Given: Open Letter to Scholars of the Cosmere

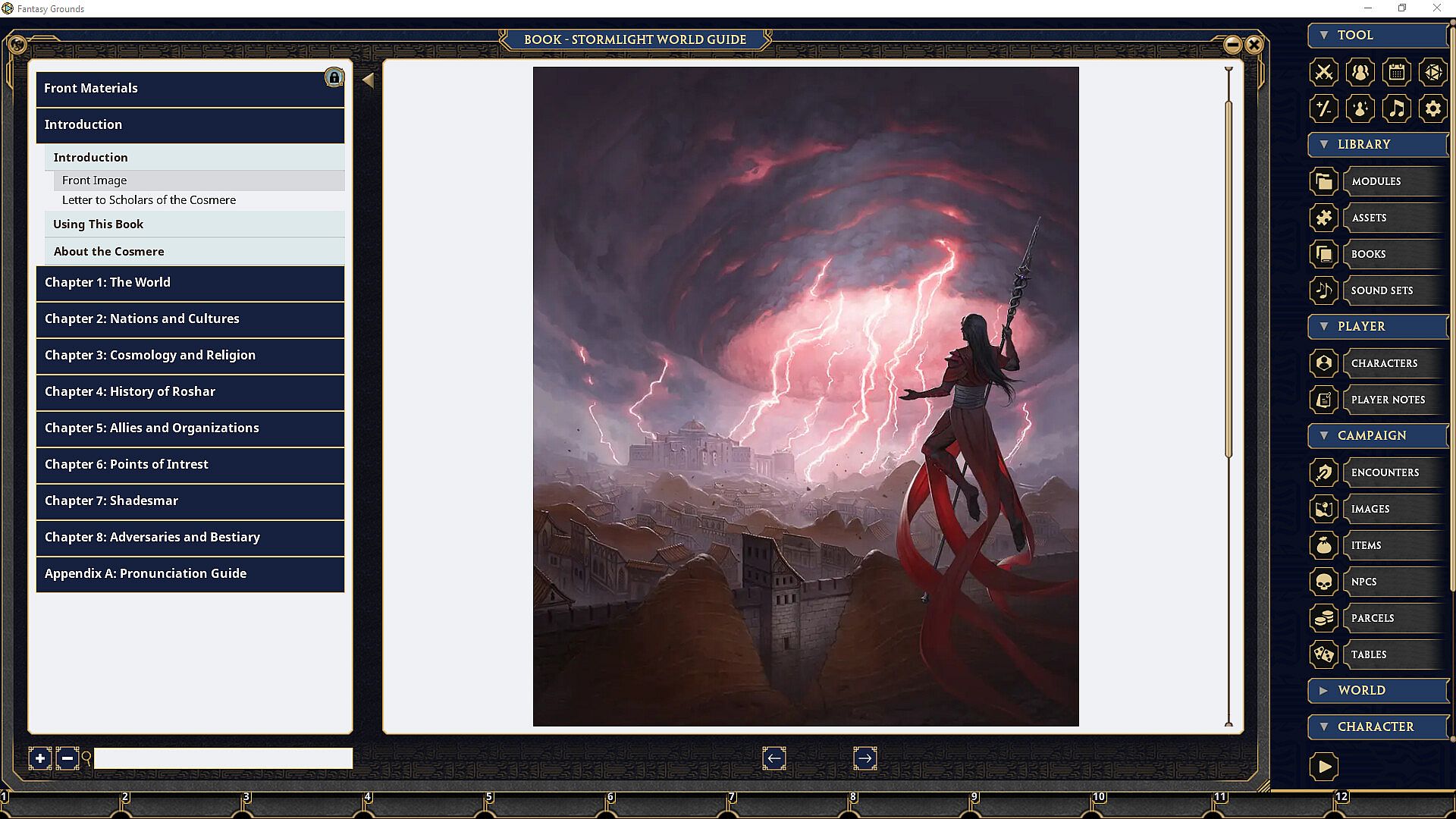Looking at the screenshot, I should click(x=149, y=200).
